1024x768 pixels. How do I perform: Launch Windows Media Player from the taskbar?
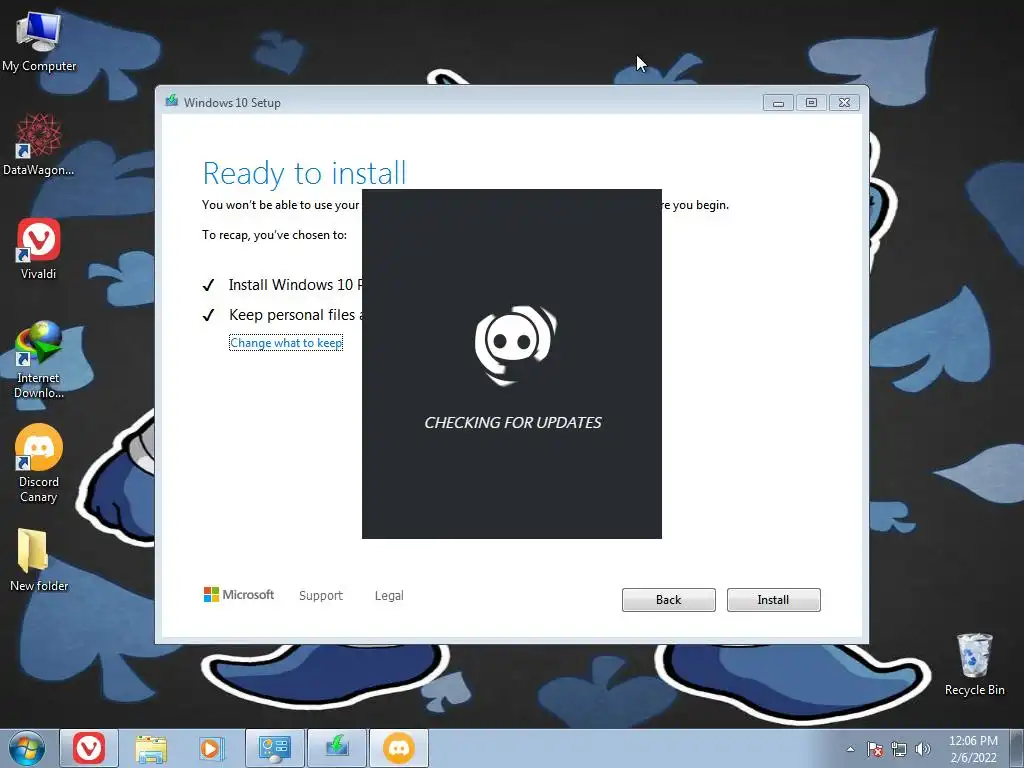coord(211,748)
